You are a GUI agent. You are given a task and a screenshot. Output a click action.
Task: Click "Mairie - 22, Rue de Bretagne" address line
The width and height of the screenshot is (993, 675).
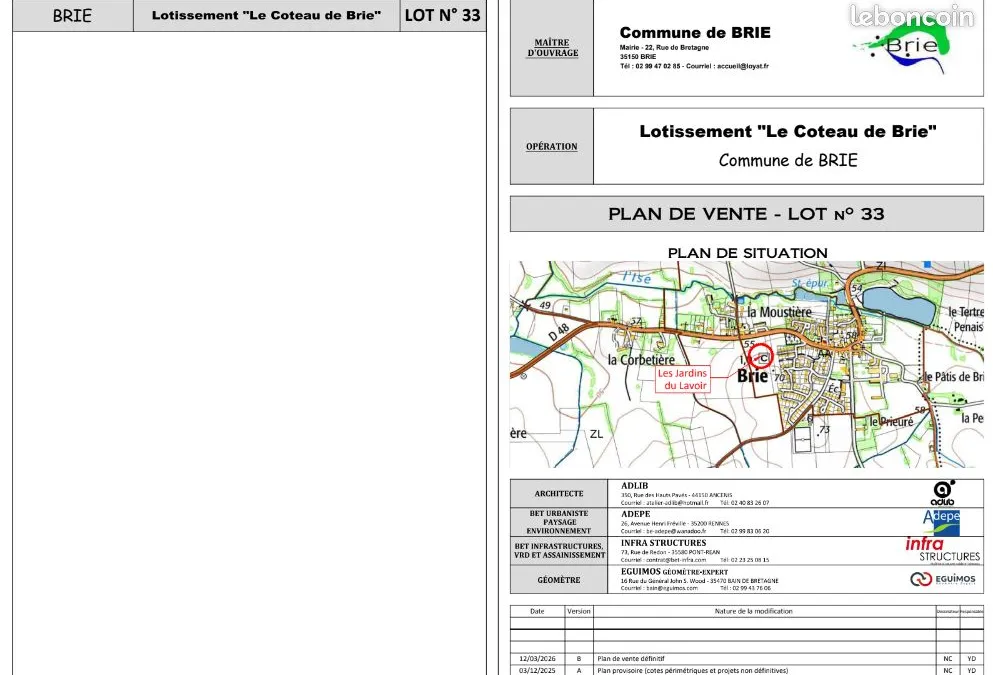(664, 47)
